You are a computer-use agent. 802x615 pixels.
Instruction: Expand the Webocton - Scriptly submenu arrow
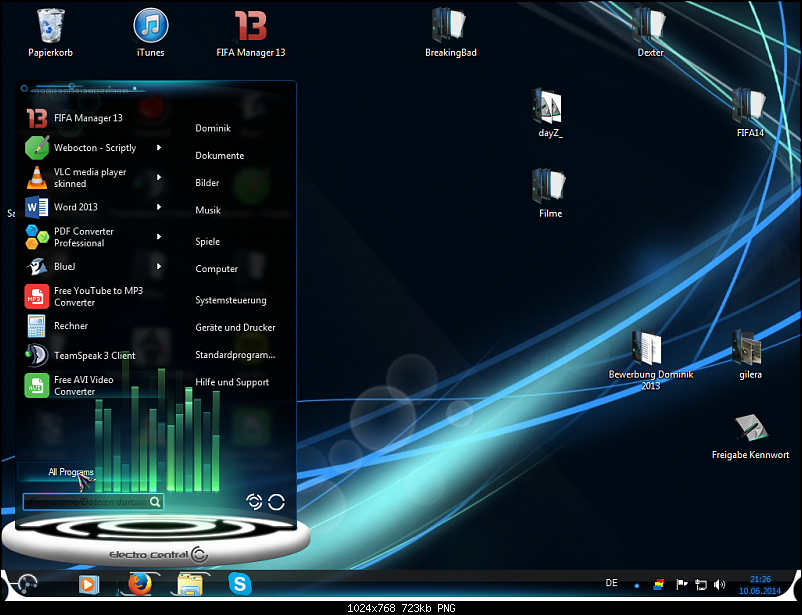159,147
